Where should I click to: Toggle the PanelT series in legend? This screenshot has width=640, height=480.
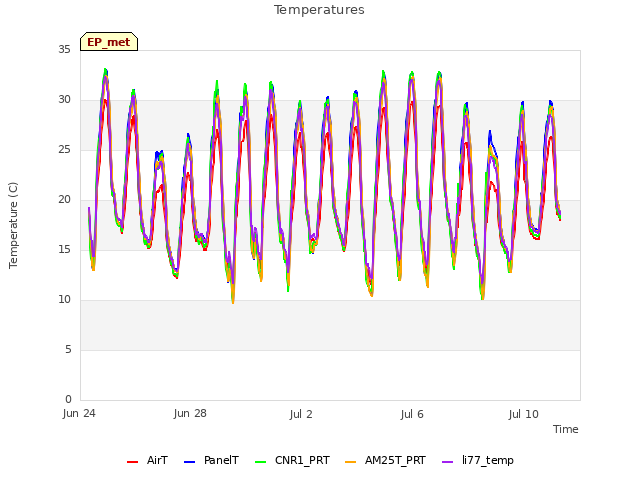coord(211,461)
